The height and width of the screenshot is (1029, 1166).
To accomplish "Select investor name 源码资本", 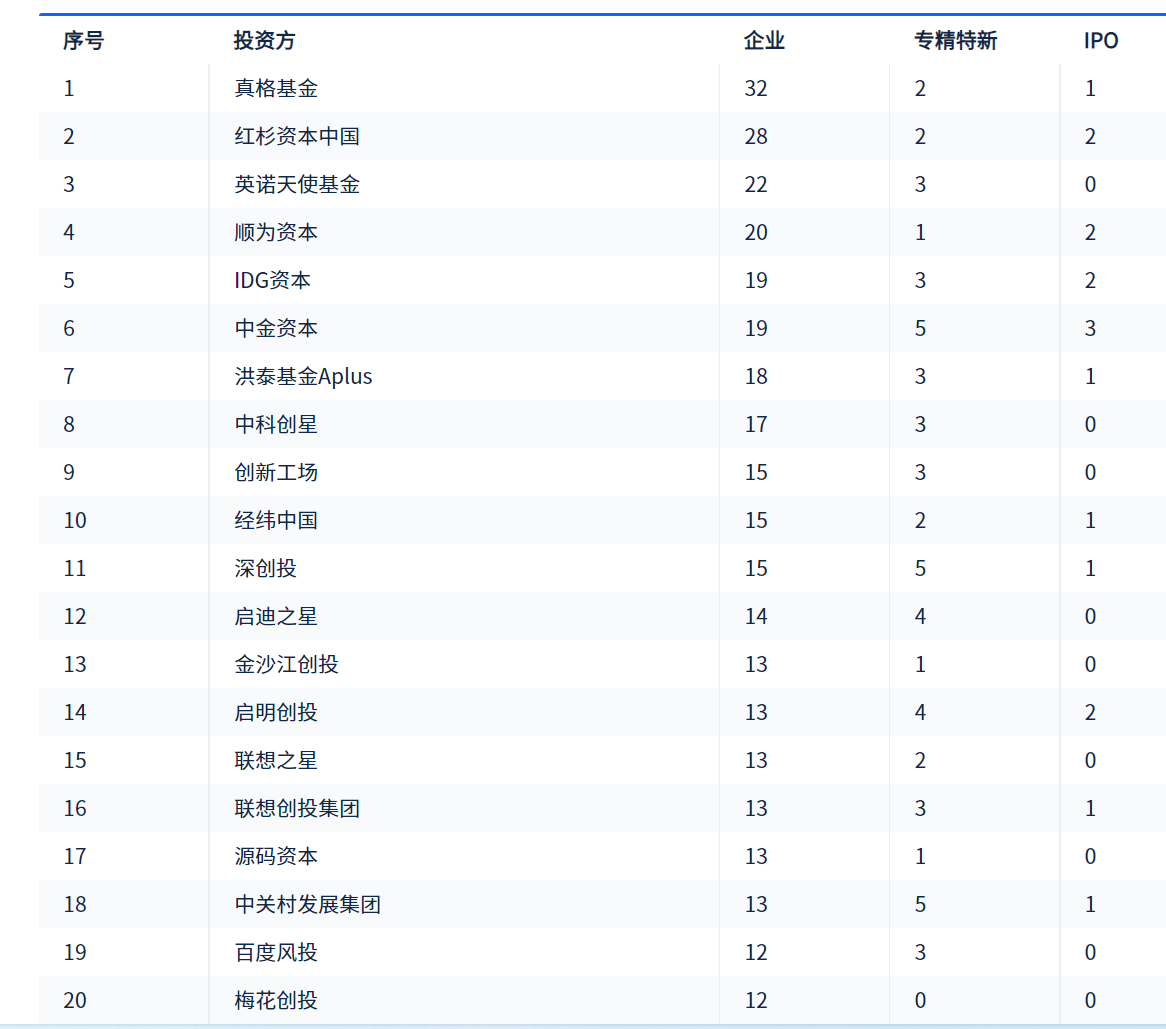I will 276,856.
